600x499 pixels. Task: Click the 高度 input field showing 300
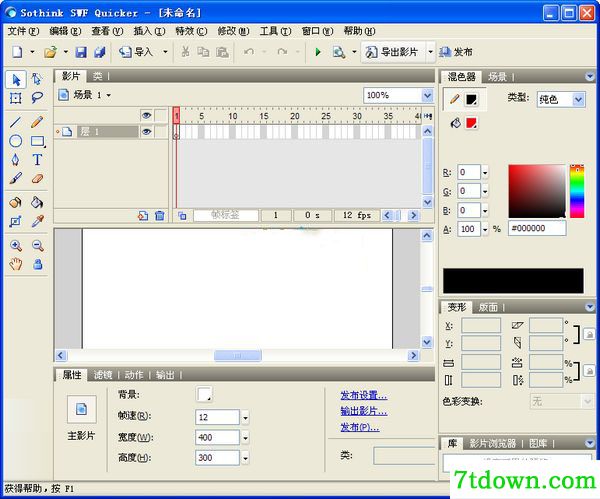click(x=217, y=458)
